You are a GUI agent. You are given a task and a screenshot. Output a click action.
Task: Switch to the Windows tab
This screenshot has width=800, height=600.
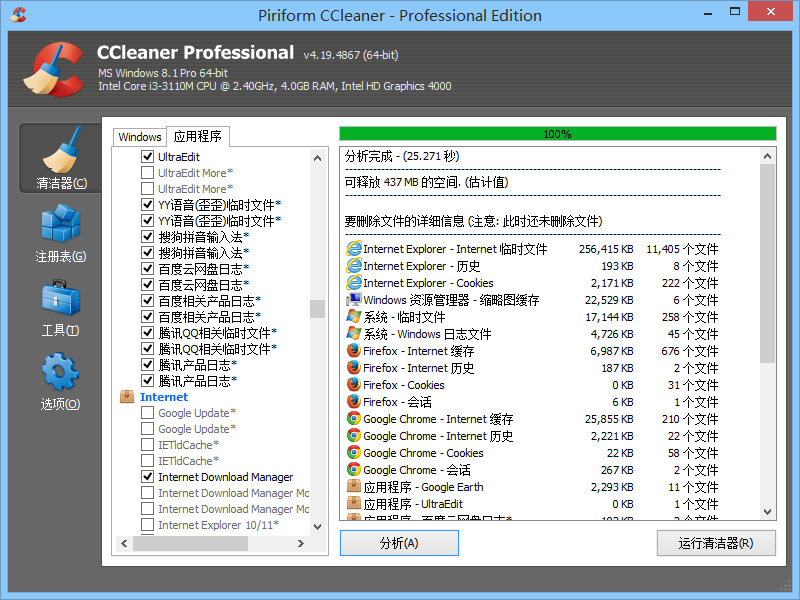pos(139,137)
